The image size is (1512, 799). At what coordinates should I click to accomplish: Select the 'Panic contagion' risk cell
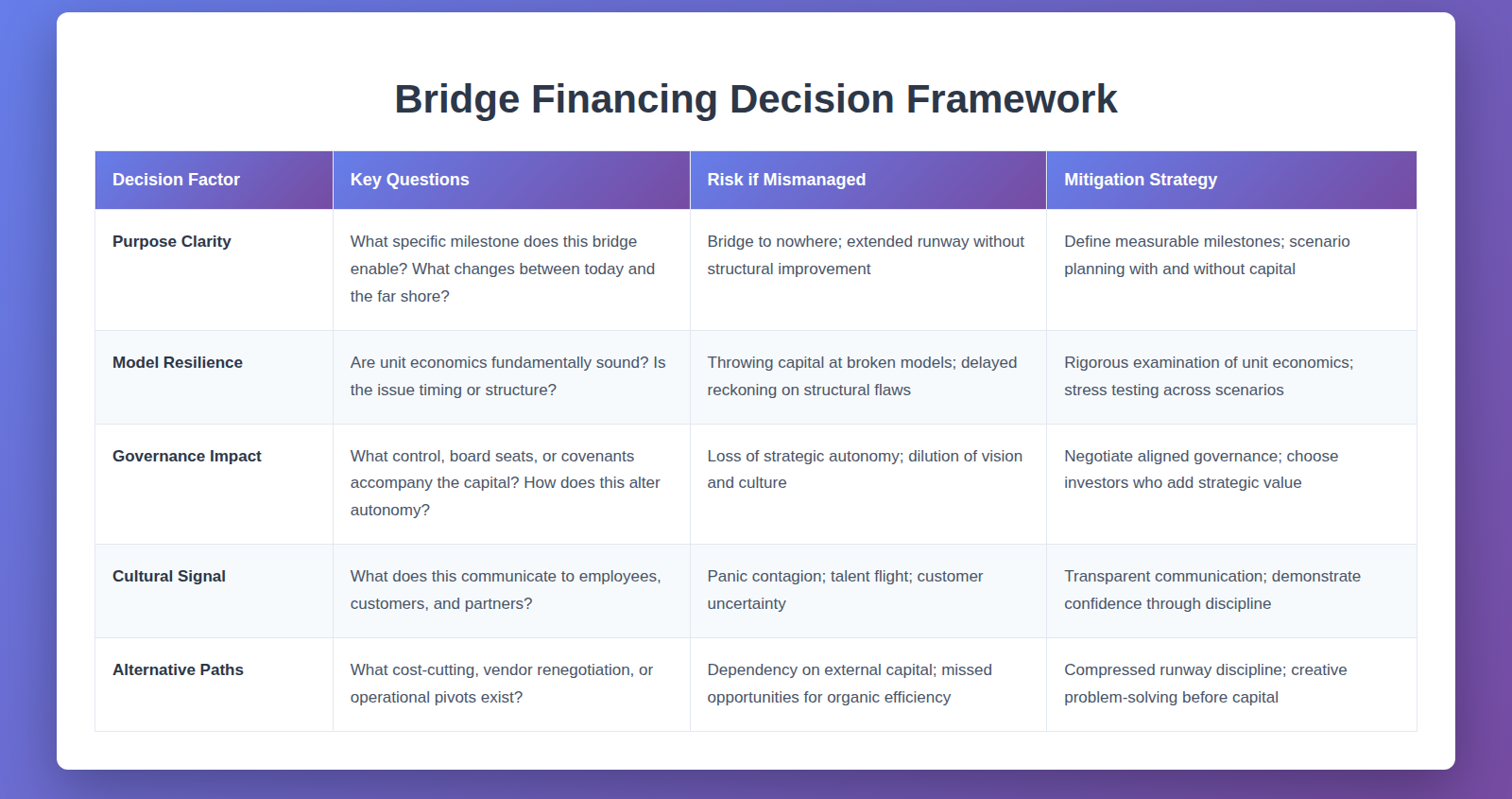click(845, 590)
